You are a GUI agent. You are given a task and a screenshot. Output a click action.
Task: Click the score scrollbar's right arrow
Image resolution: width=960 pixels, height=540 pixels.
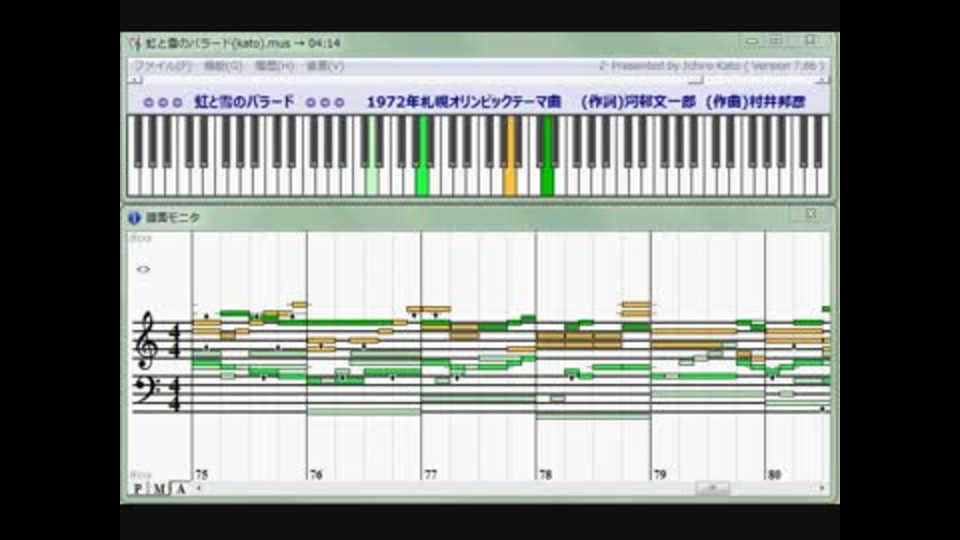pyautogui.click(x=822, y=488)
